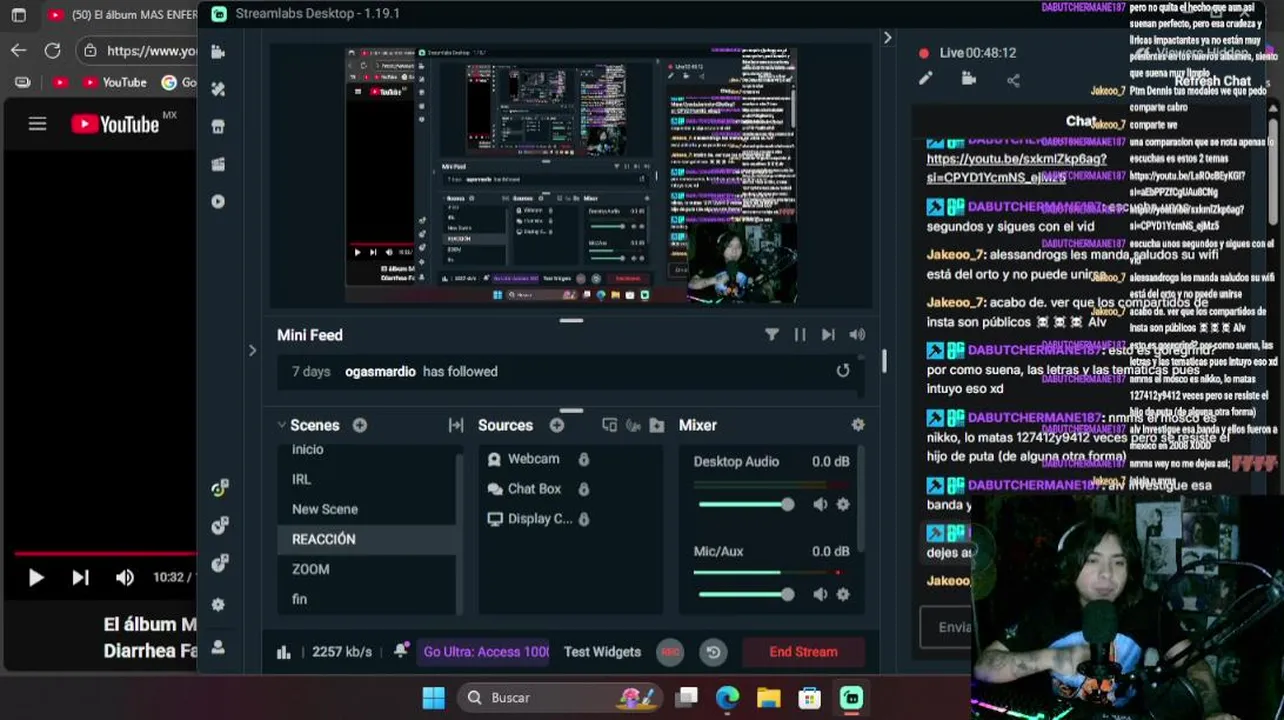
Task: Select the REACCIÓN scene
Action: [366, 539]
